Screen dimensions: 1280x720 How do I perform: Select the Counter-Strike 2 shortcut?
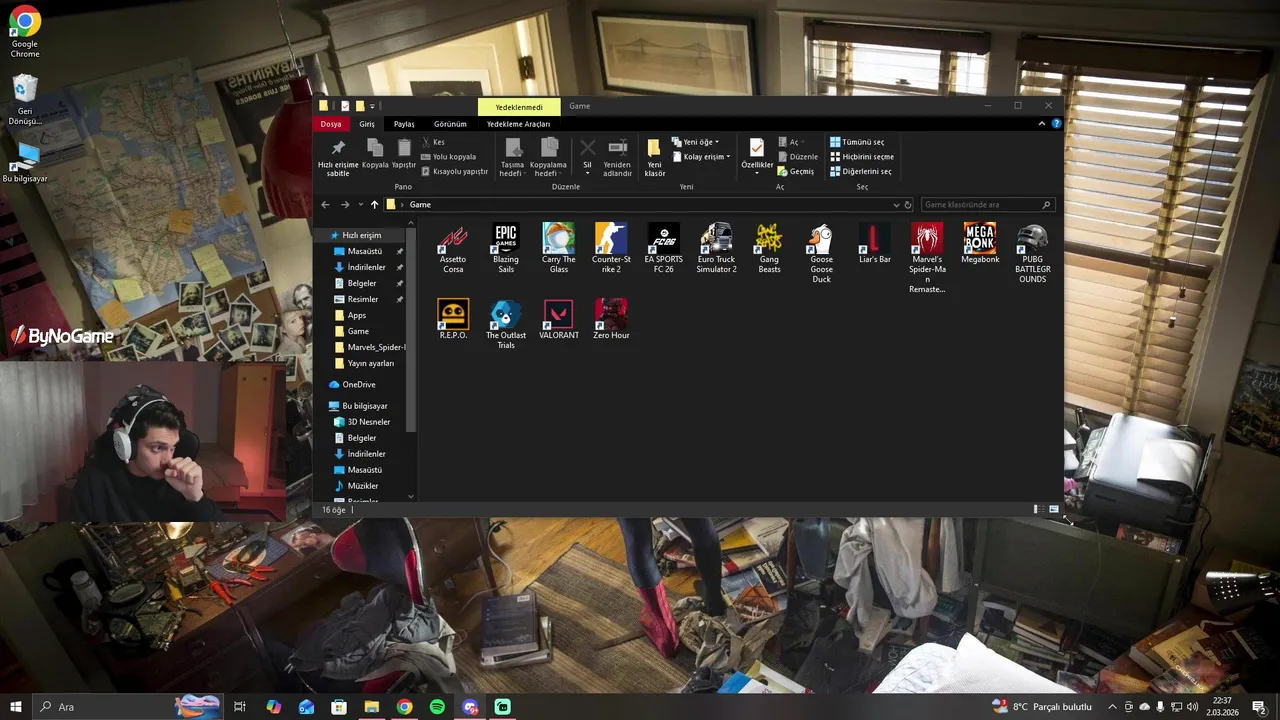tap(611, 249)
